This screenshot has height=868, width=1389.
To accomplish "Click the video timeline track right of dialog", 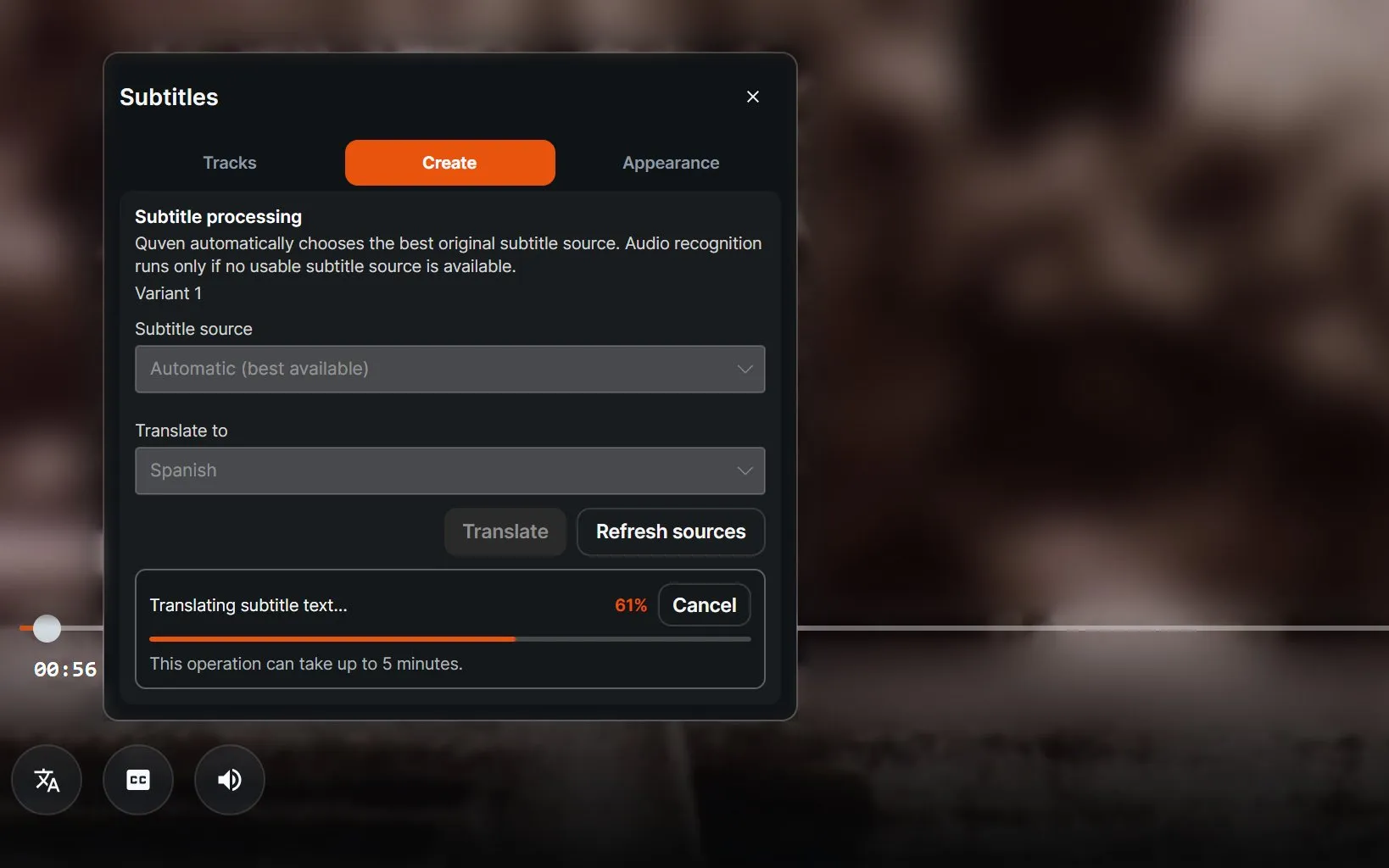I will coord(1092,628).
